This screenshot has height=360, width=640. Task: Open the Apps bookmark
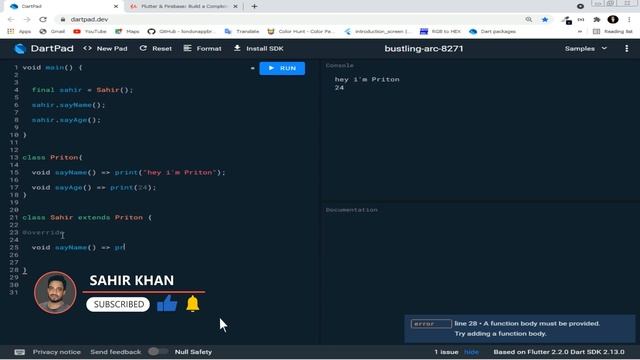(19, 31)
